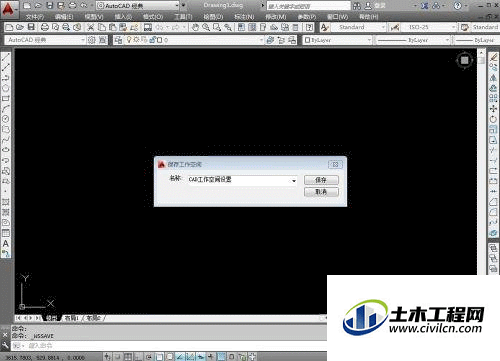This screenshot has height=361, width=500.
Task: Click the Copy icon in standard toolbar
Action: point(102,27)
